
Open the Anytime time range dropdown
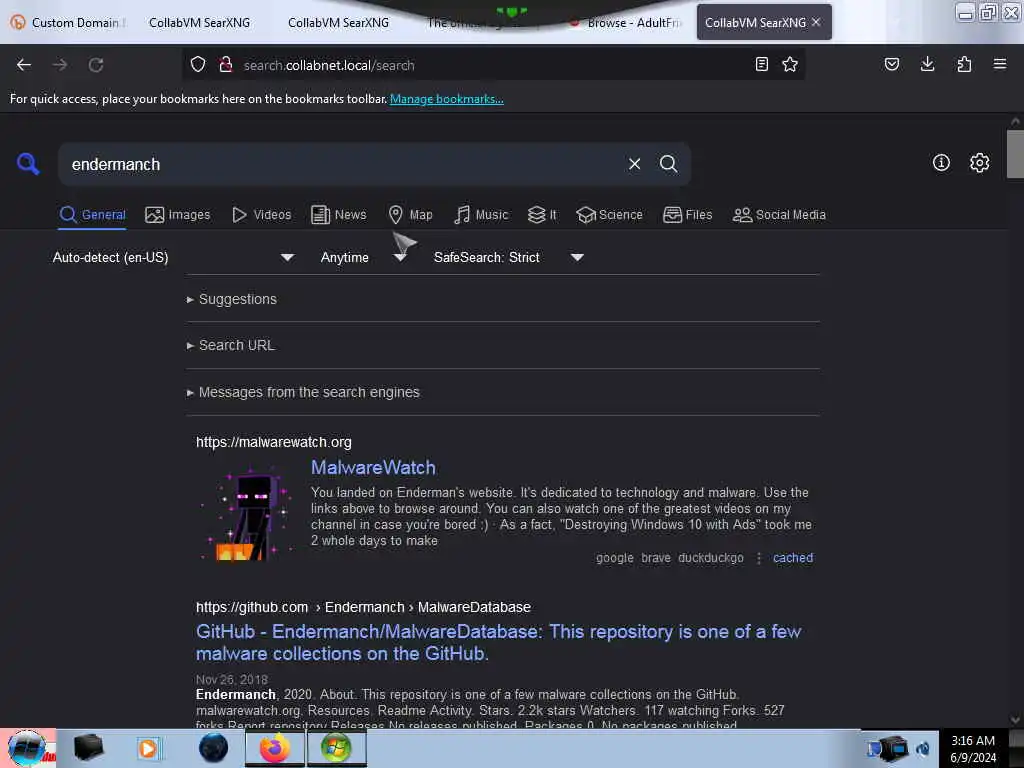point(364,257)
